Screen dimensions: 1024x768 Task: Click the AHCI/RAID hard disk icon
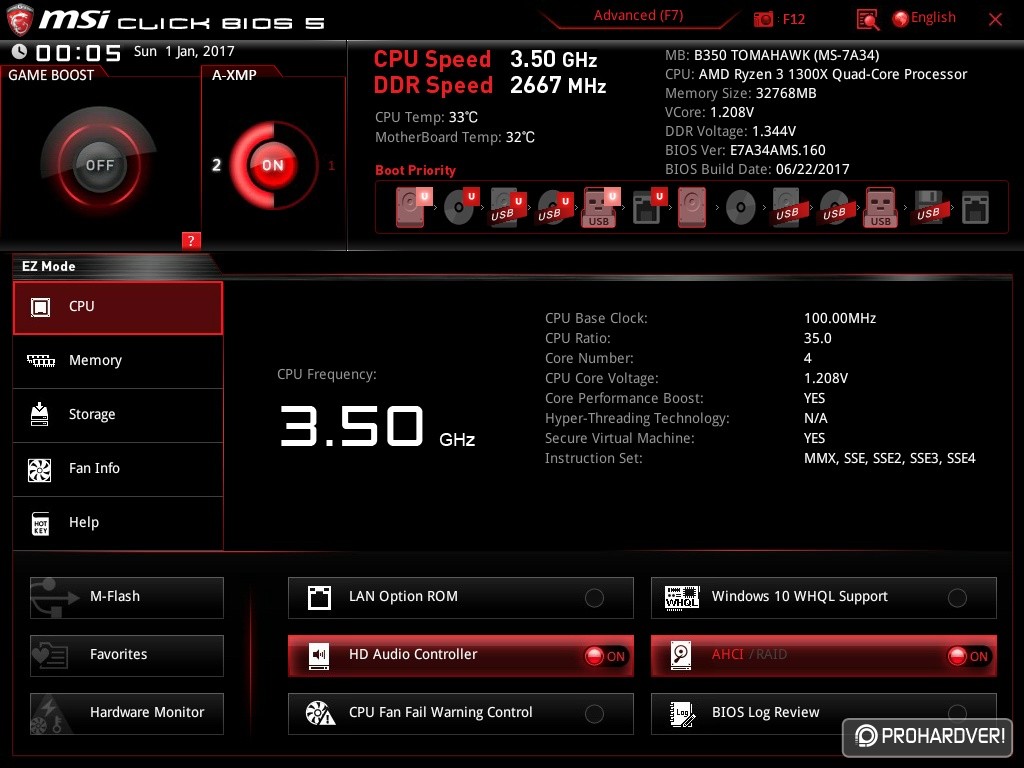[681, 655]
